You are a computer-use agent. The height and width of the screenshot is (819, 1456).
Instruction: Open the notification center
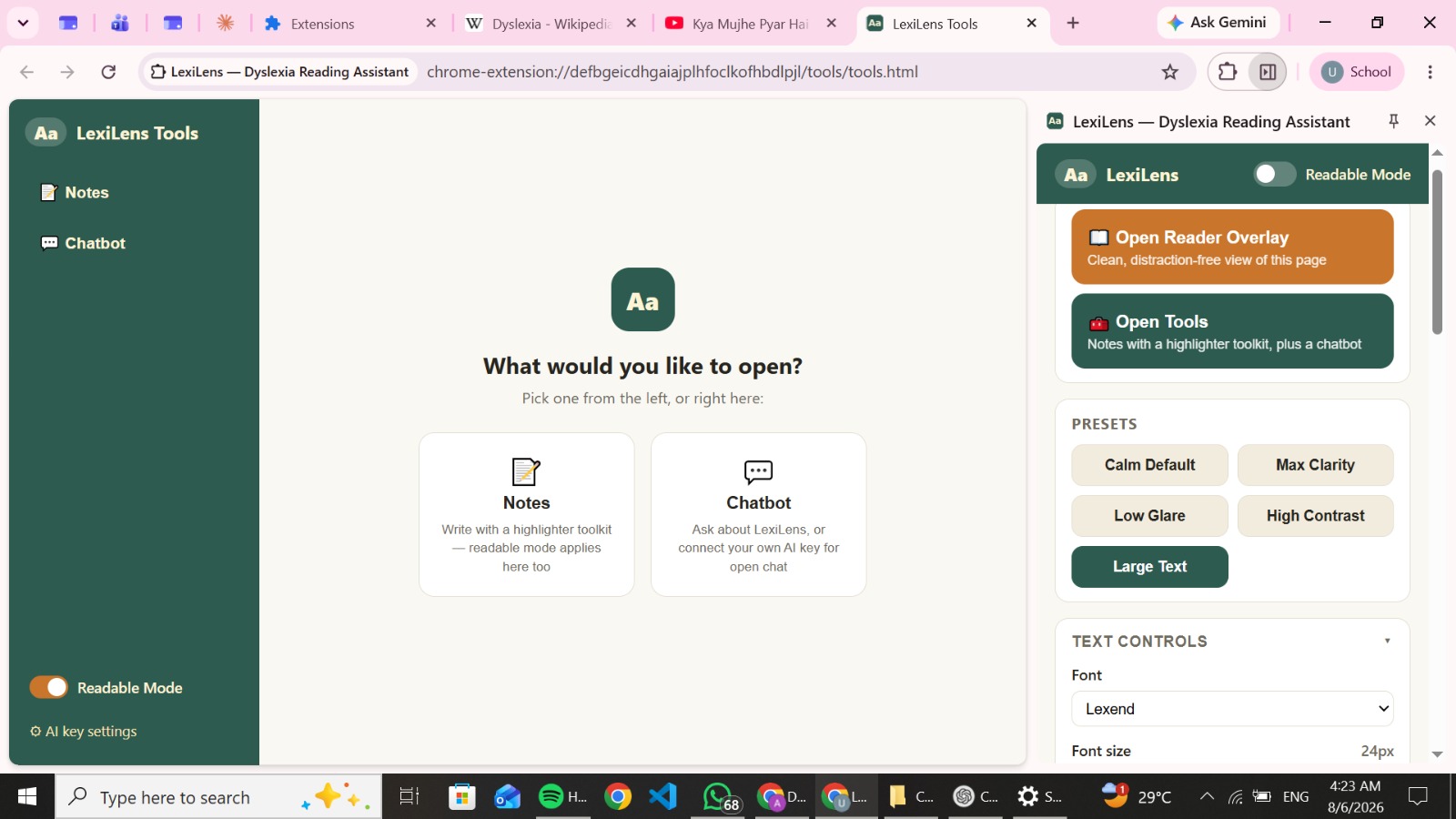pyautogui.click(x=1418, y=797)
